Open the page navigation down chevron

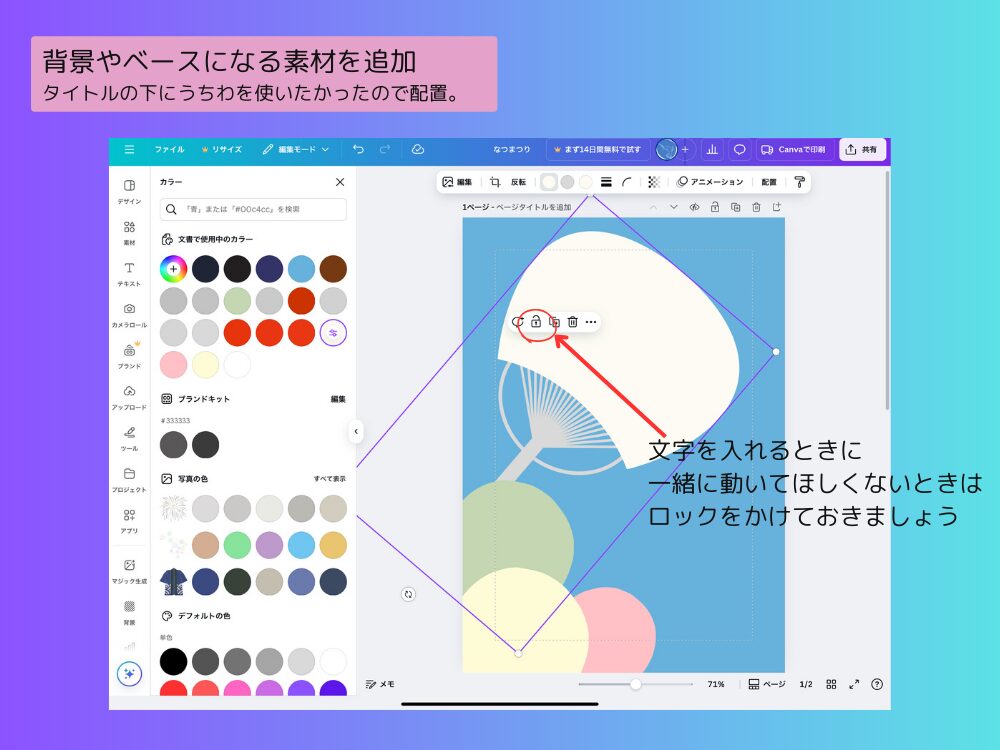click(x=675, y=207)
